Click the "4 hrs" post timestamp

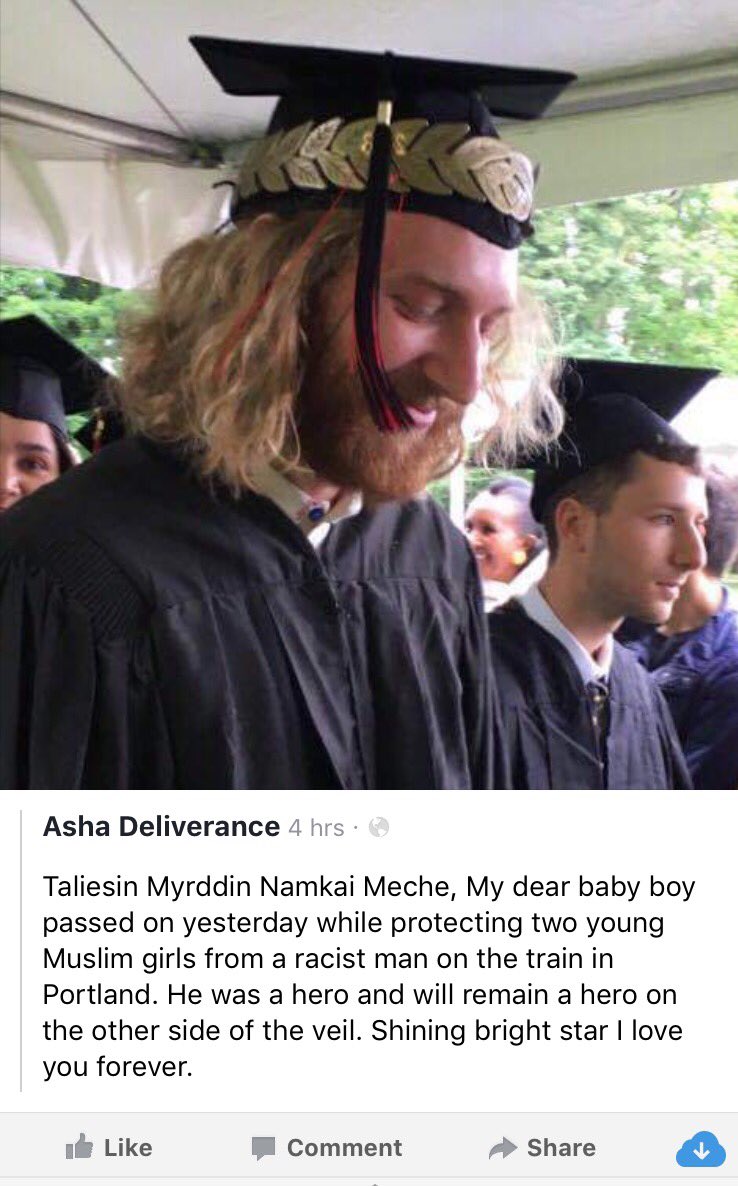click(316, 828)
